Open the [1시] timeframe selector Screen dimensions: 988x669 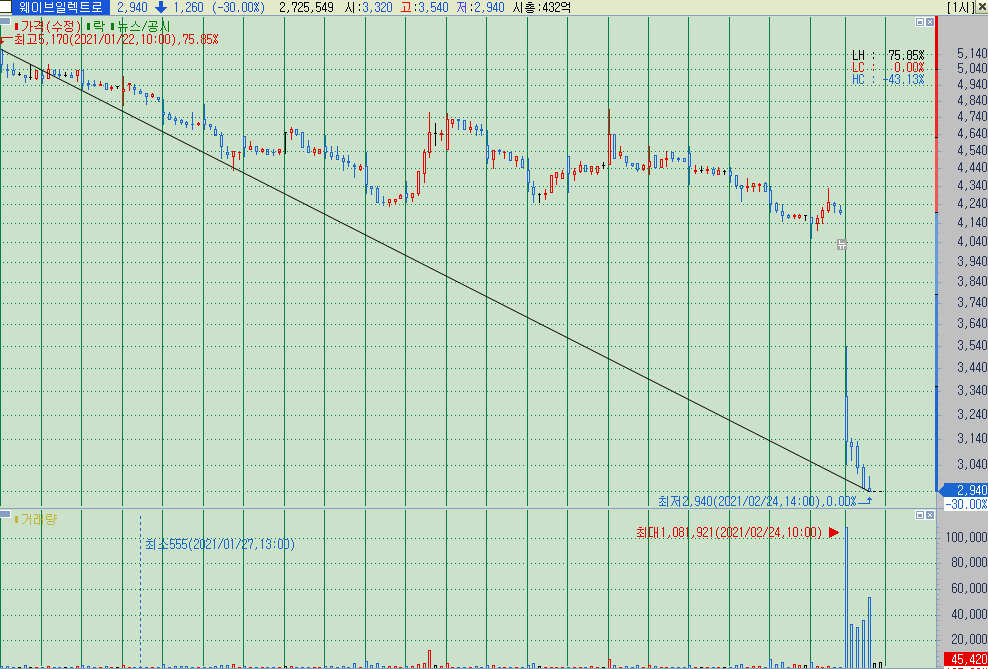click(959, 8)
